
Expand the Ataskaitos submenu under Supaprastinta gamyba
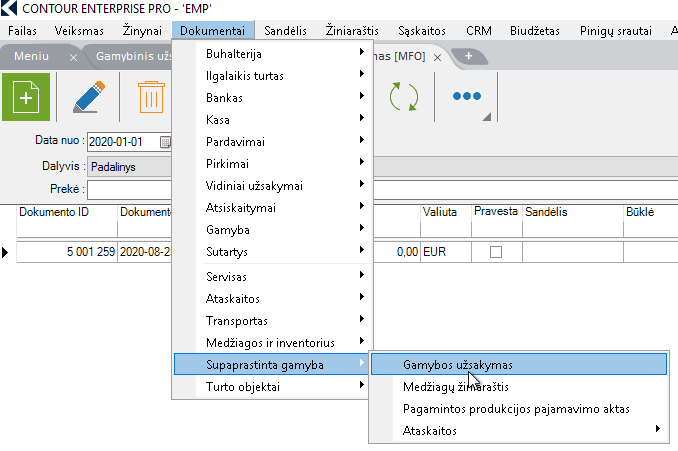coord(519,431)
